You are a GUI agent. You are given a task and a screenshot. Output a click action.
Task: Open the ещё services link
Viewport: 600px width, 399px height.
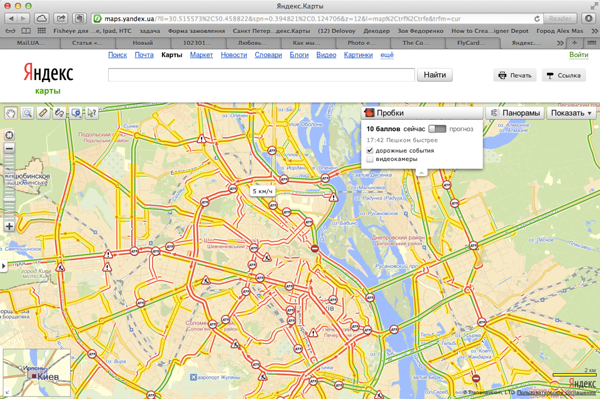click(x=387, y=55)
